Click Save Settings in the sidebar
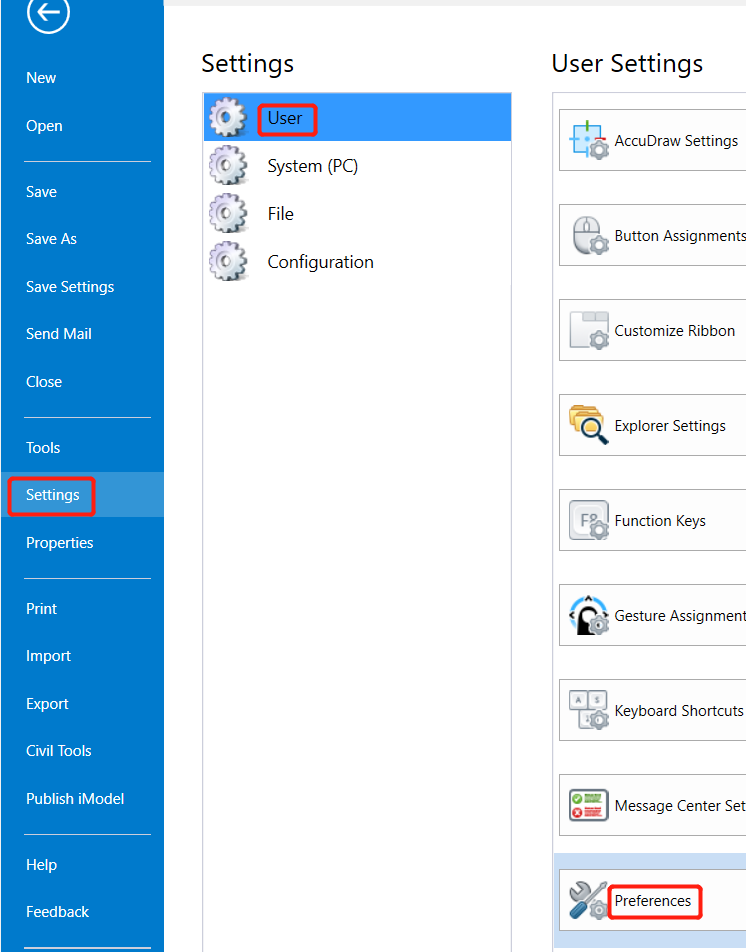The width and height of the screenshot is (746, 952). tap(70, 287)
